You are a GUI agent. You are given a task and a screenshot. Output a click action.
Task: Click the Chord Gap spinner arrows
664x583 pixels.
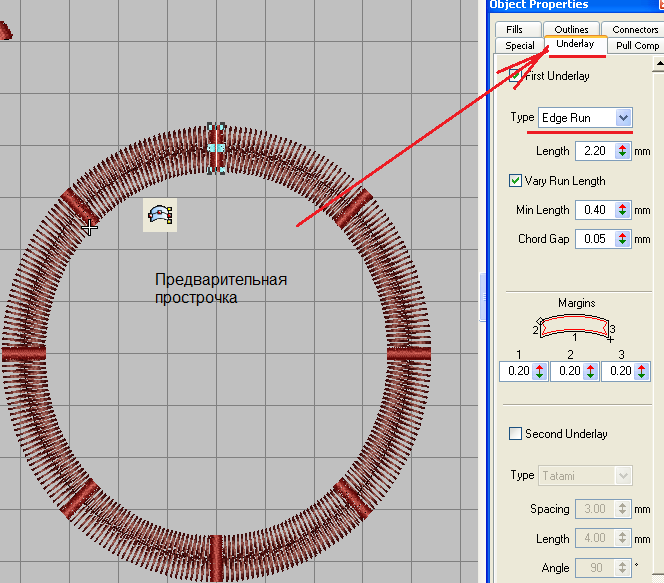(x=622, y=239)
